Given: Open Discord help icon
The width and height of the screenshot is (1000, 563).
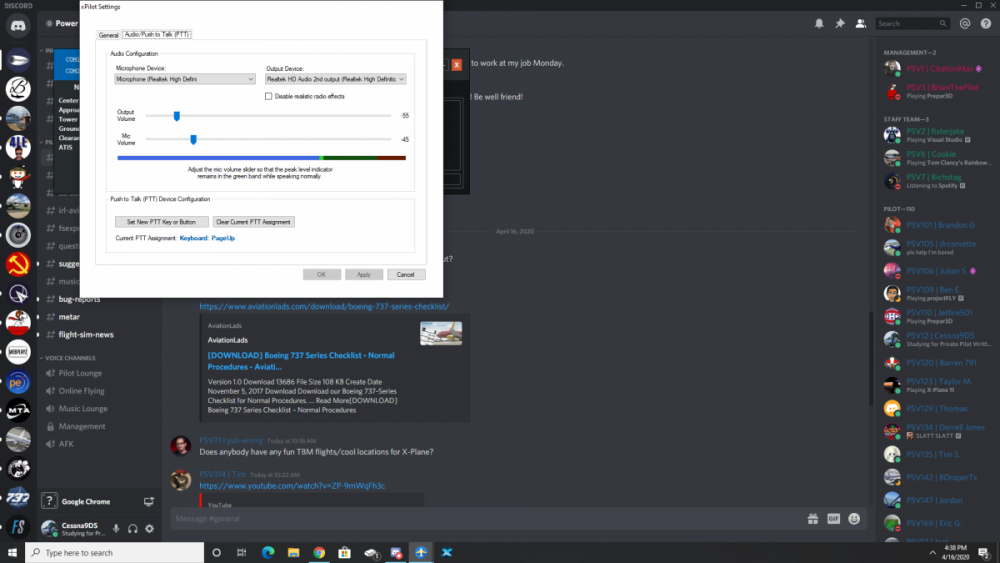Looking at the screenshot, I should tap(986, 24).
